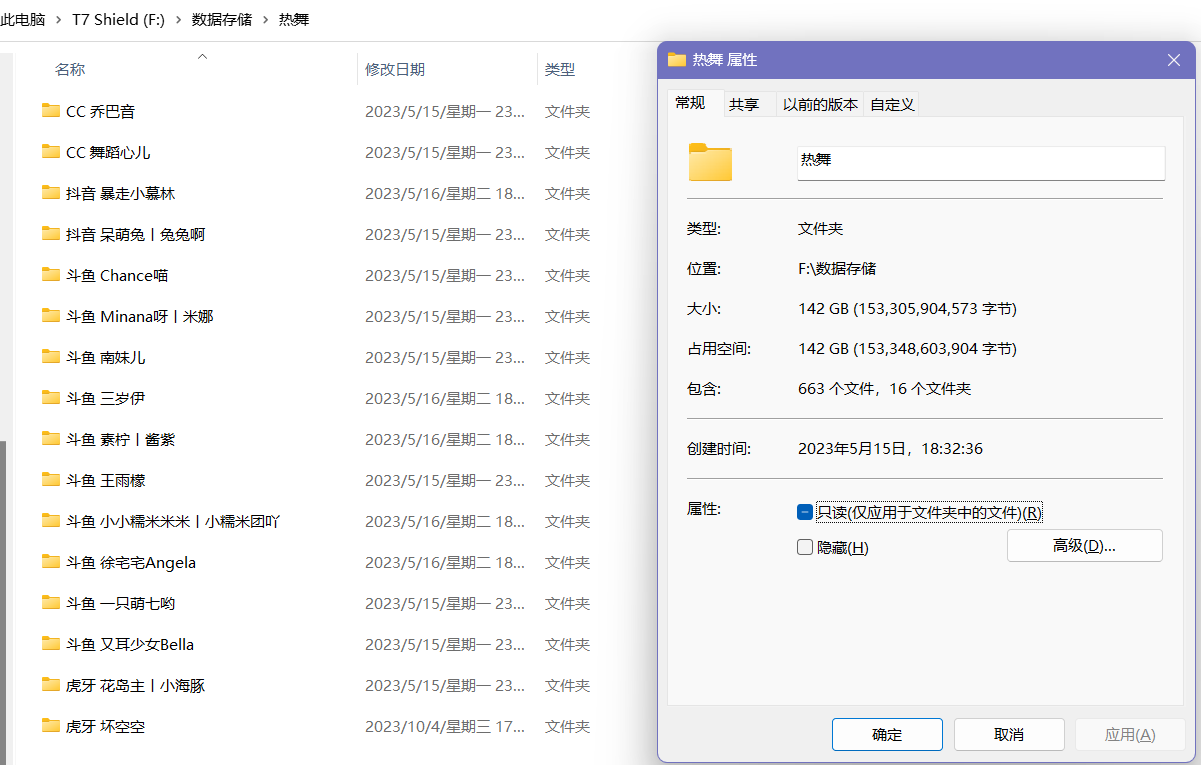Open the 自定义 tab

pos(892,104)
